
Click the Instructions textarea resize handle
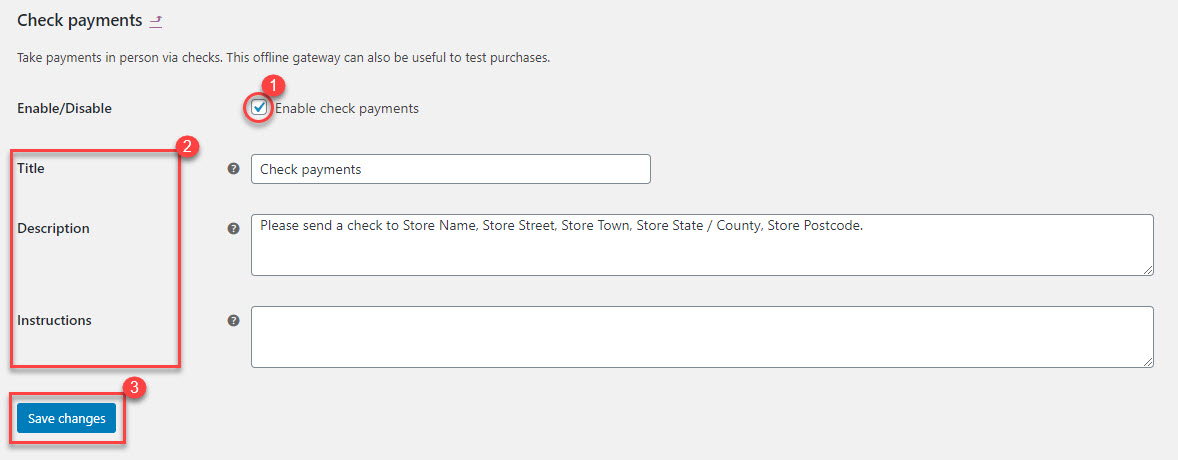(1148, 361)
